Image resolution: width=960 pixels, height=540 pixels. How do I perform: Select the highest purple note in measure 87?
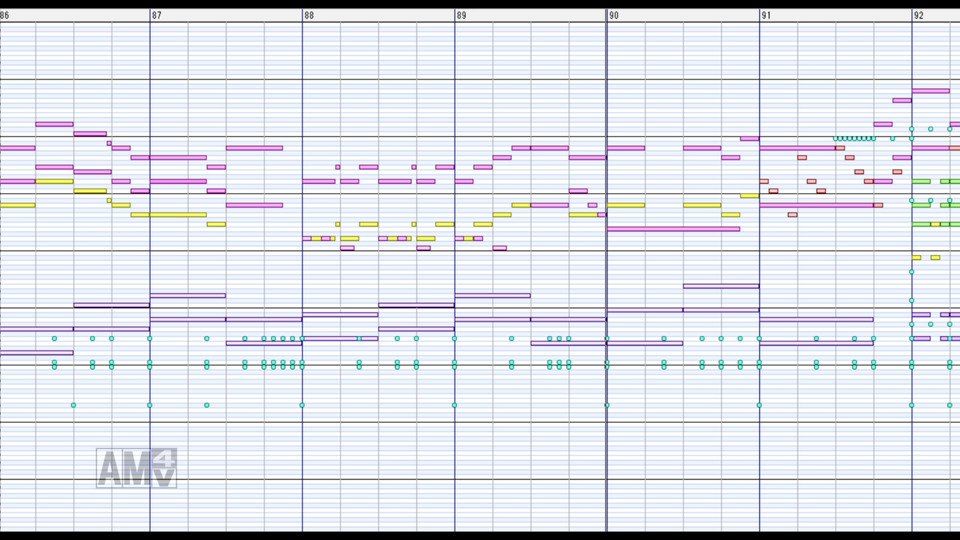tap(188, 295)
